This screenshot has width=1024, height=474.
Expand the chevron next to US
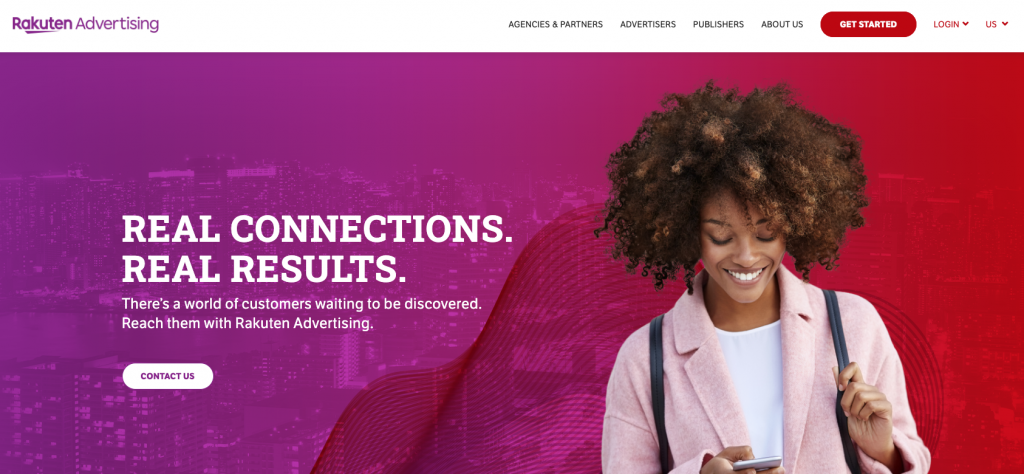click(x=1004, y=24)
